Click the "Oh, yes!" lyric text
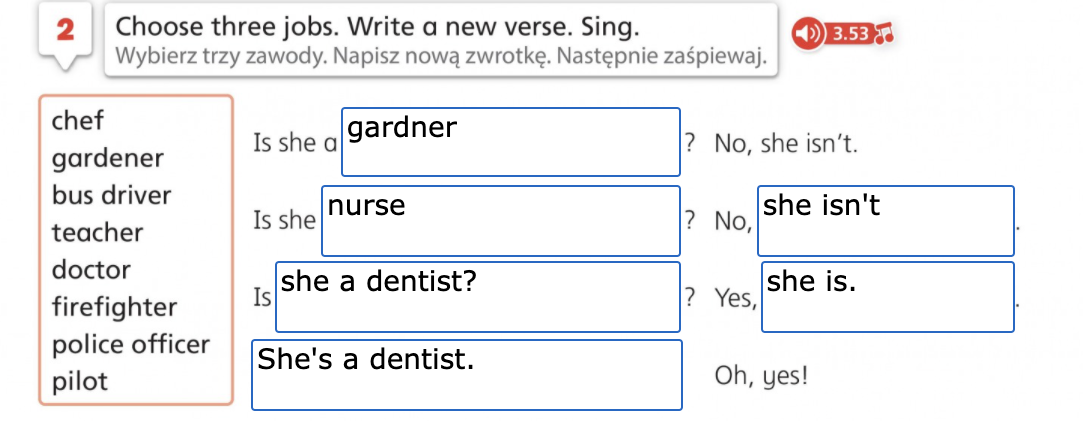Viewport: 1083px width, 421px height. (x=761, y=376)
